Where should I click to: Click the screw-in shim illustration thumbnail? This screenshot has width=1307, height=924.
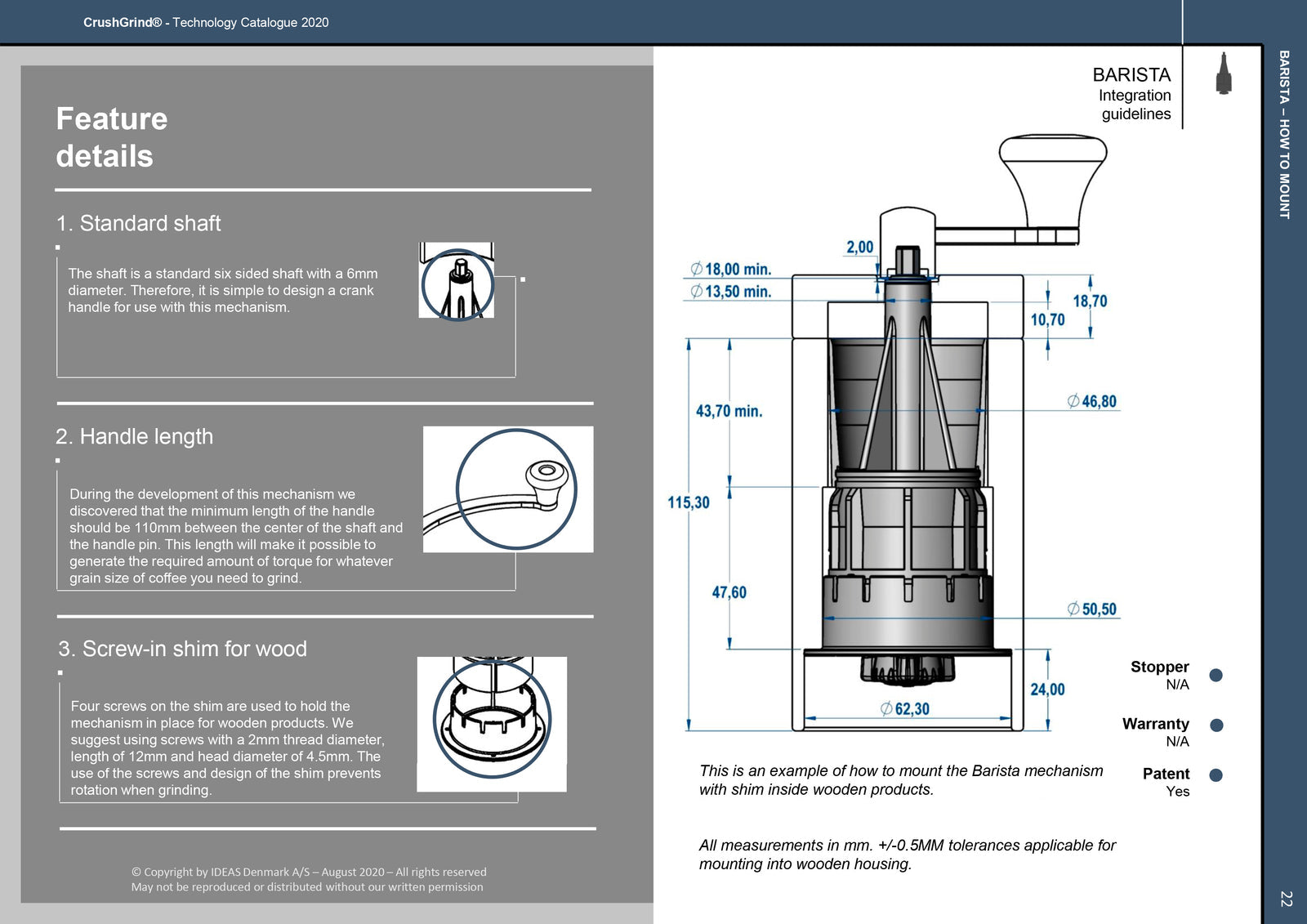(x=492, y=724)
